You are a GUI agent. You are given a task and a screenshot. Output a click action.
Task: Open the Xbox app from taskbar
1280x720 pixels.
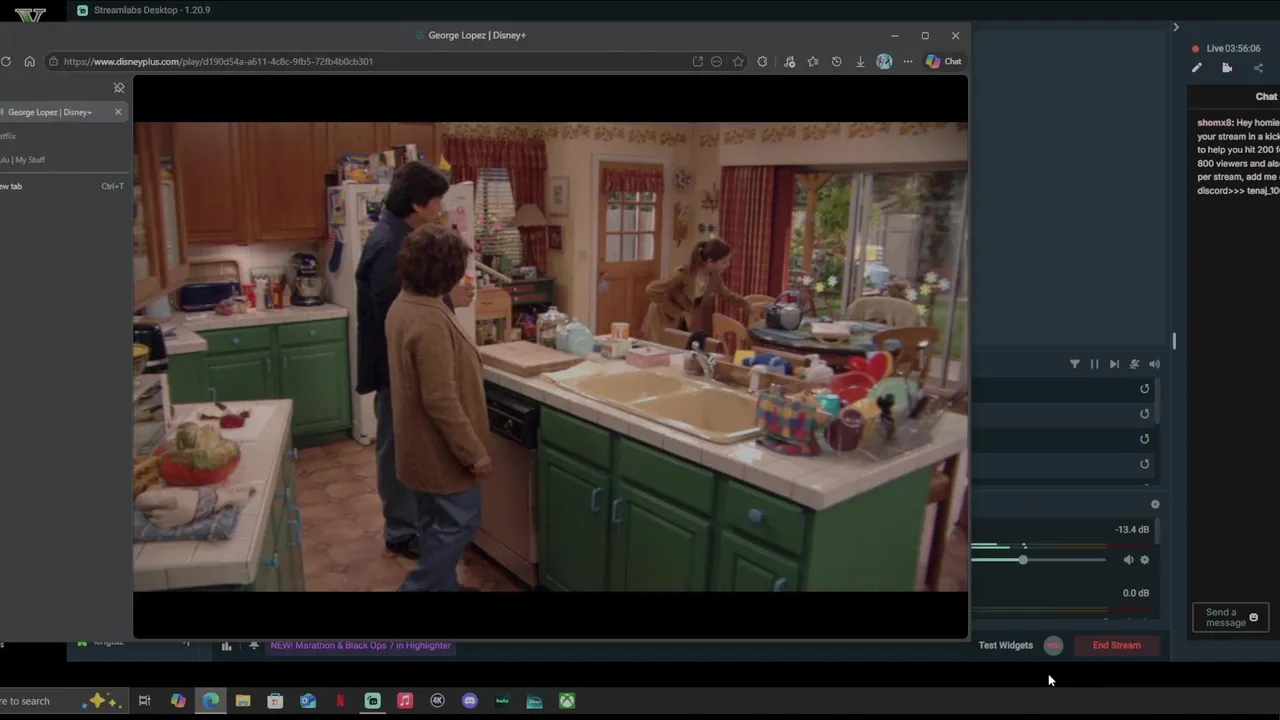(x=567, y=701)
